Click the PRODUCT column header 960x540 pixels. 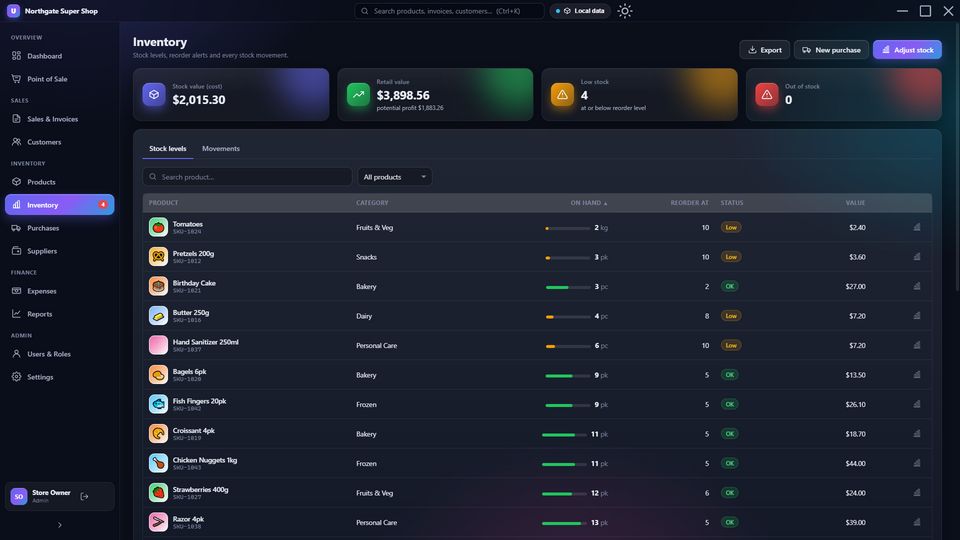[163, 203]
